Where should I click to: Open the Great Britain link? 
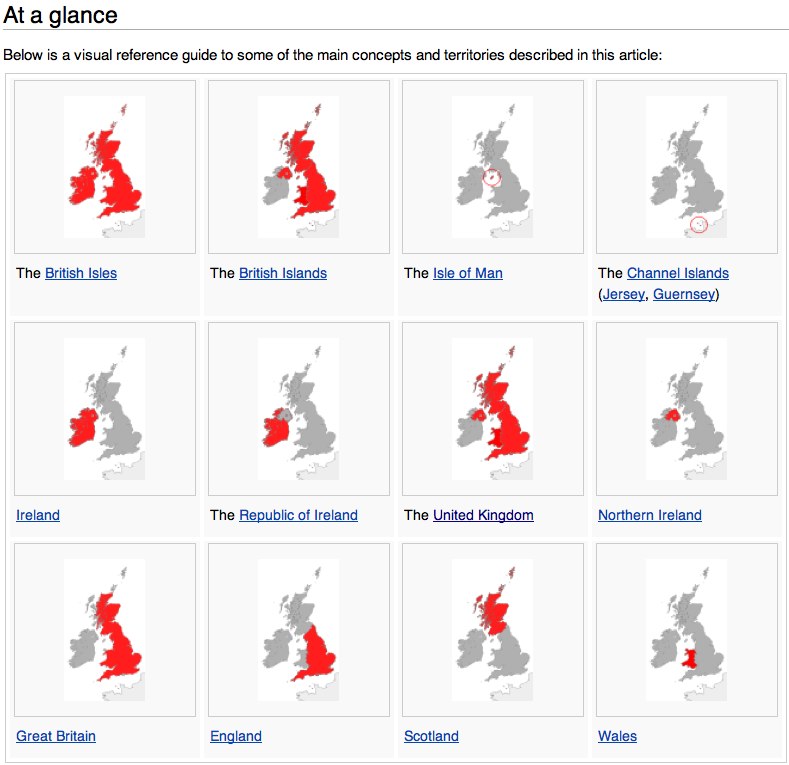click(x=56, y=736)
